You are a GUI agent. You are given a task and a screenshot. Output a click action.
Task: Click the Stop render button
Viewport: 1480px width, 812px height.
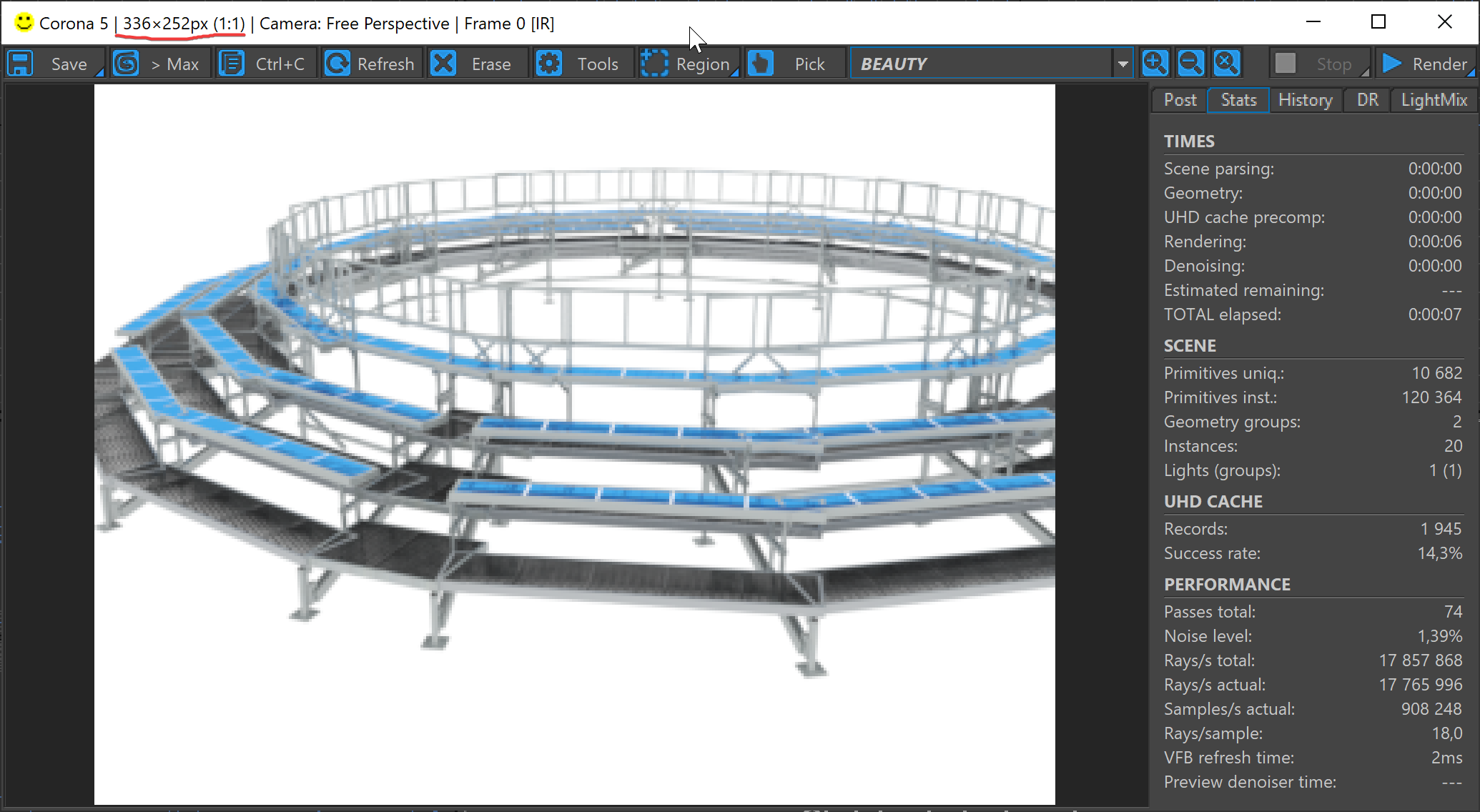coord(1320,64)
